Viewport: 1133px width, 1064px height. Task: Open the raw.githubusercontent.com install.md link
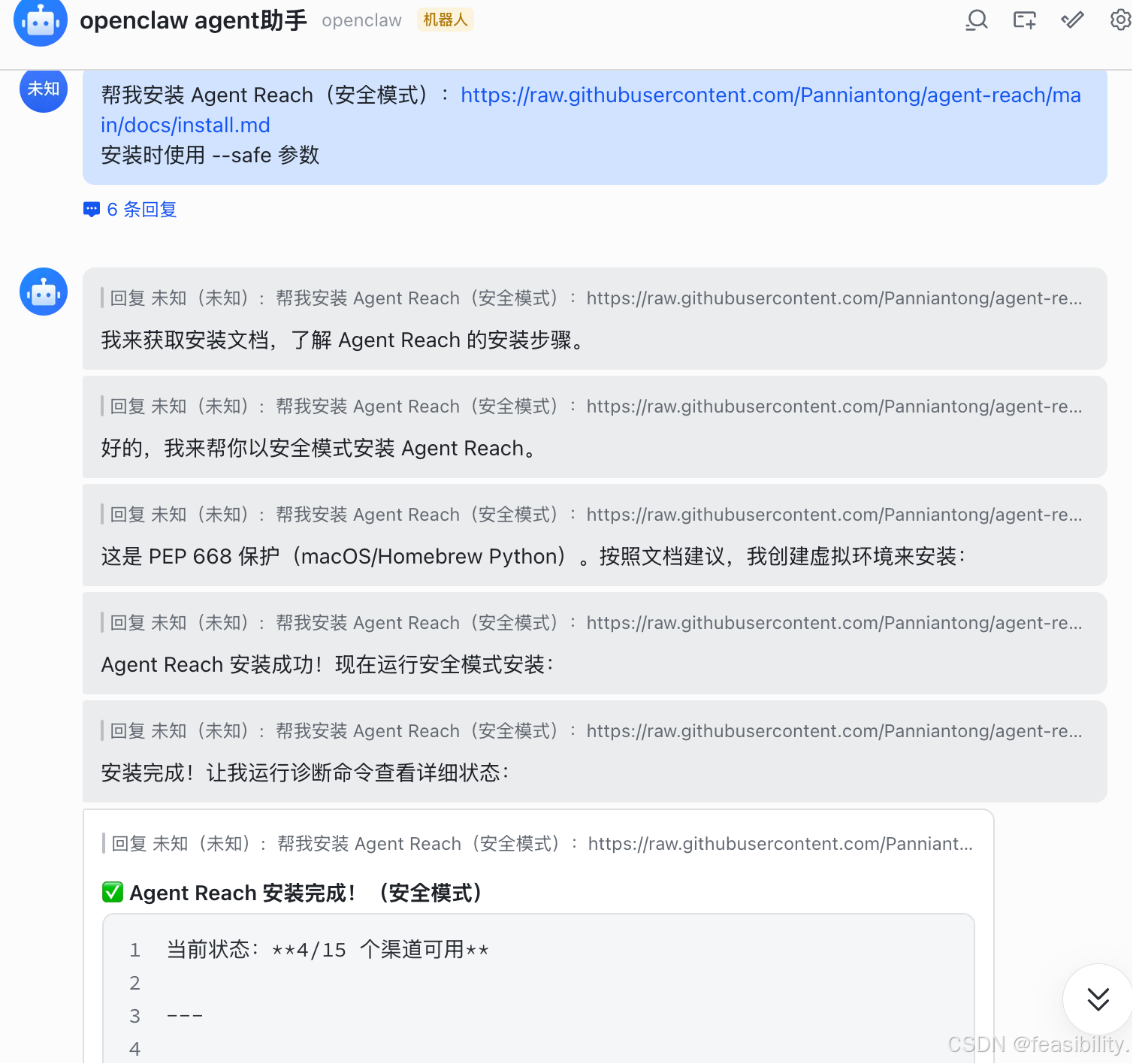pyautogui.click(x=591, y=110)
